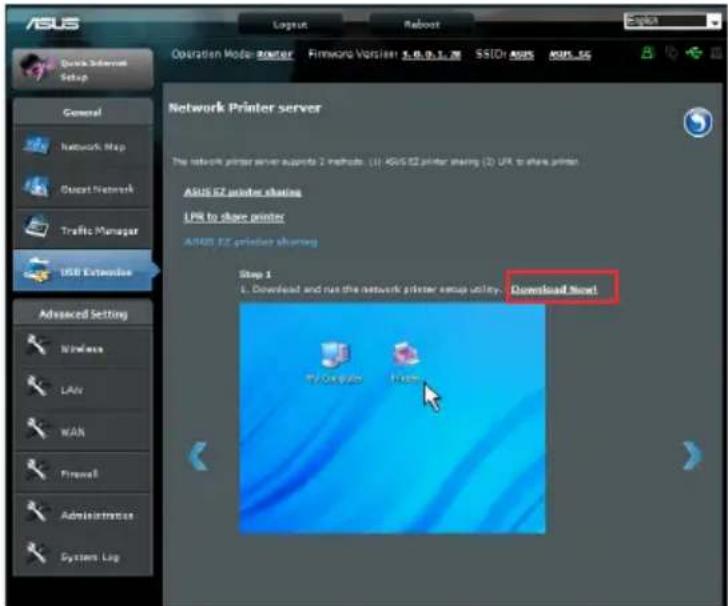Open the Network Map page
Image resolution: width=728 pixels, height=606 pixels.
pos(83,146)
